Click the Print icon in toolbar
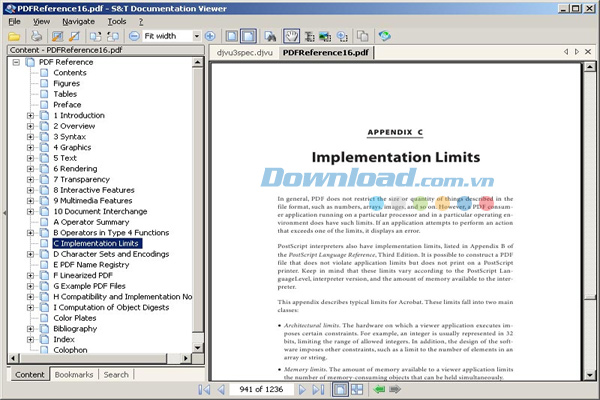Image resolution: width=600 pixels, height=400 pixels. (36, 36)
